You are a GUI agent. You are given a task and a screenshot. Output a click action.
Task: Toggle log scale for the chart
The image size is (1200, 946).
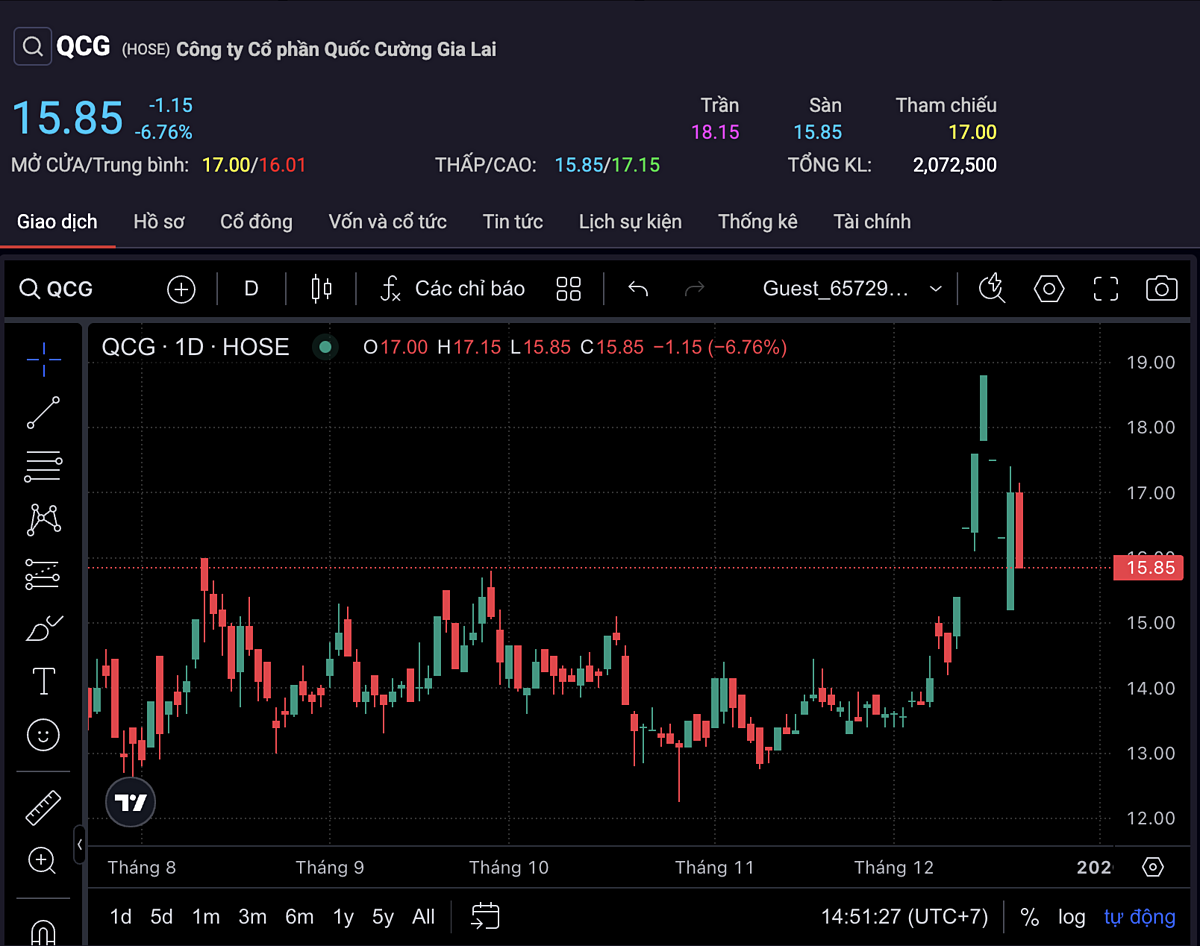[1071, 917]
